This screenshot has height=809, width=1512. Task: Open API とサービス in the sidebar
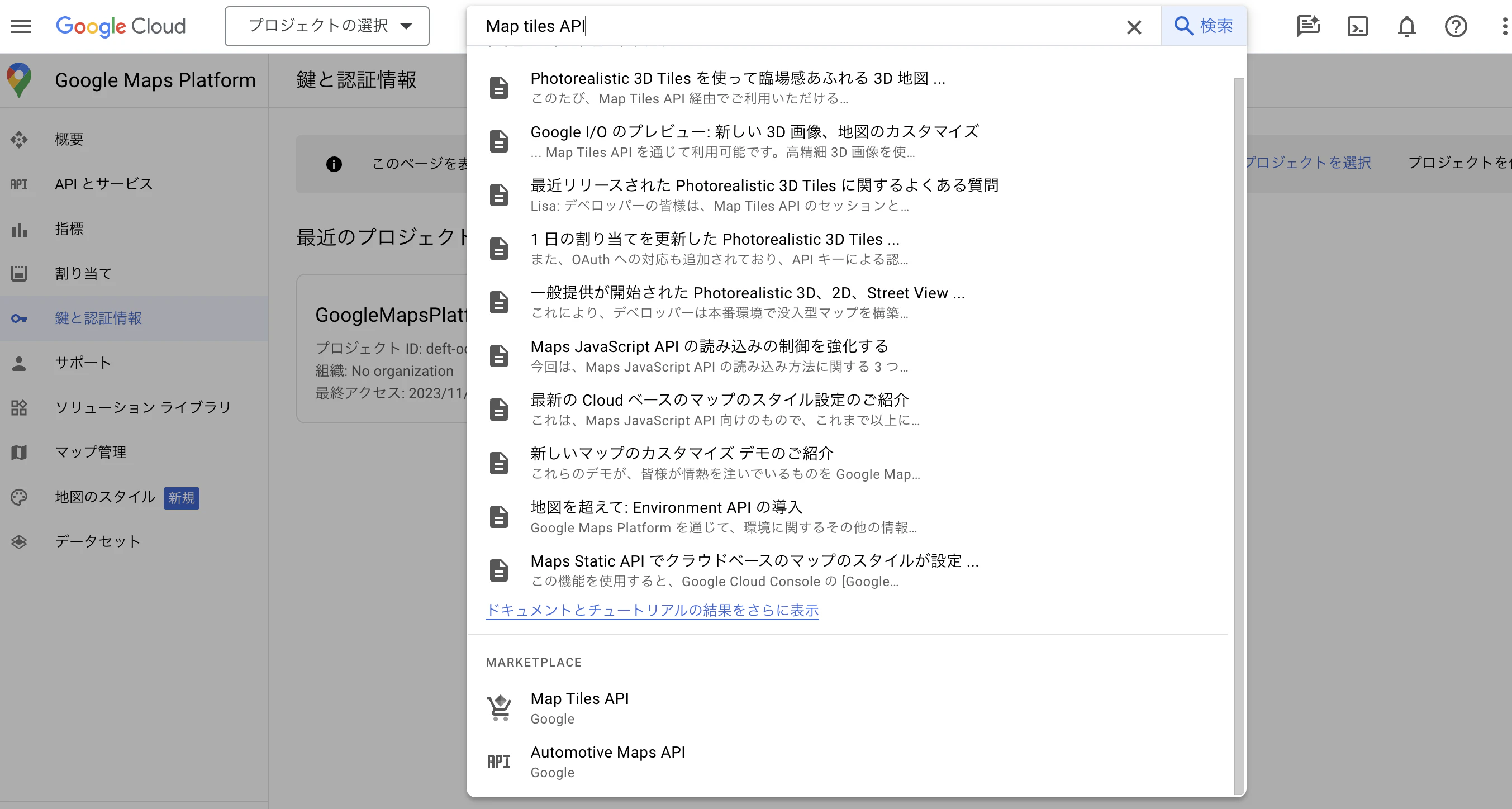(x=134, y=184)
